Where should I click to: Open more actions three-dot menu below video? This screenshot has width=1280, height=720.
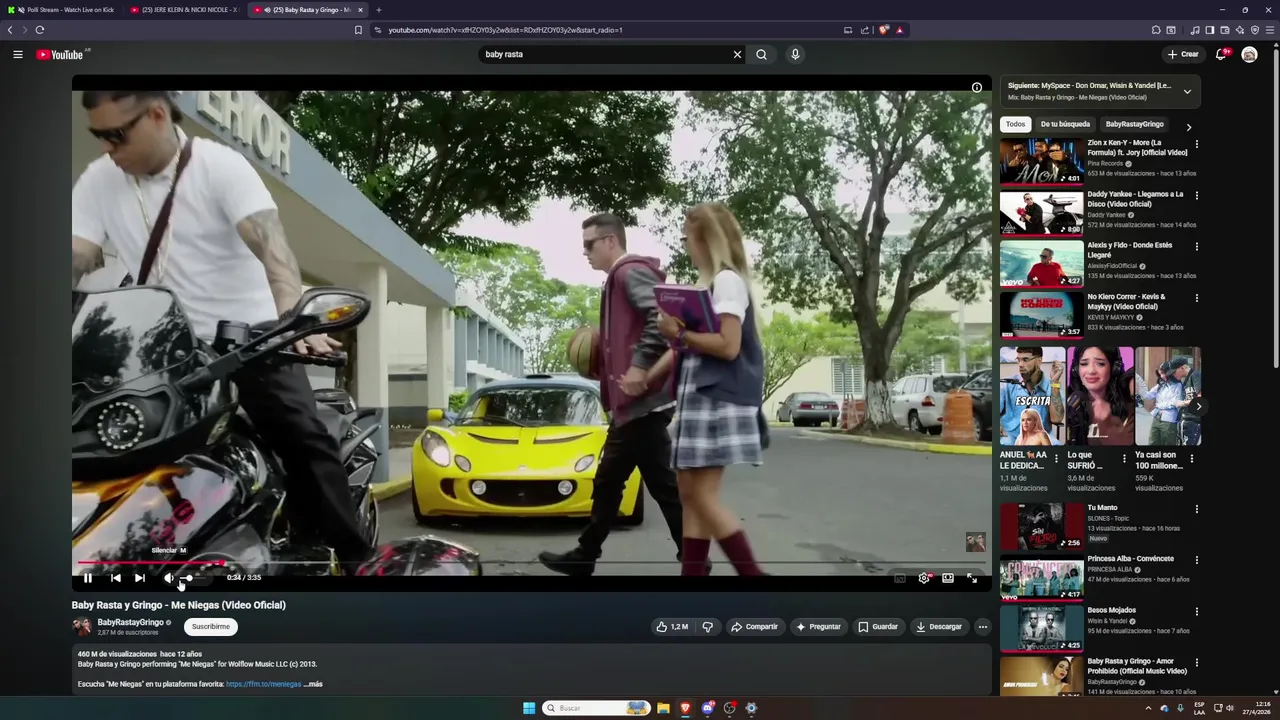(x=982, y=627)
